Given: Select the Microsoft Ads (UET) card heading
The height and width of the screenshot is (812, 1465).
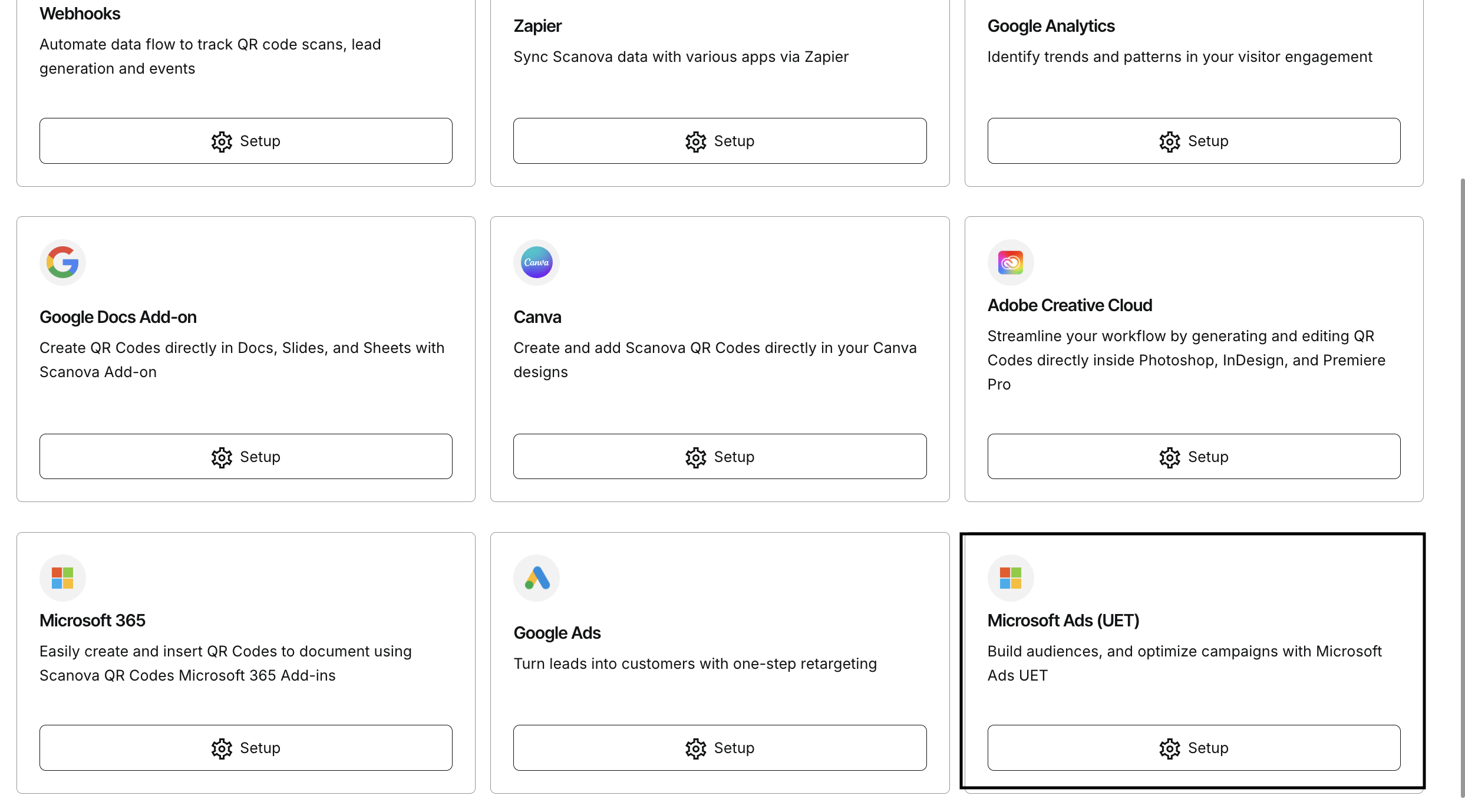Looking at the screenshot, I should point(1063,620).
